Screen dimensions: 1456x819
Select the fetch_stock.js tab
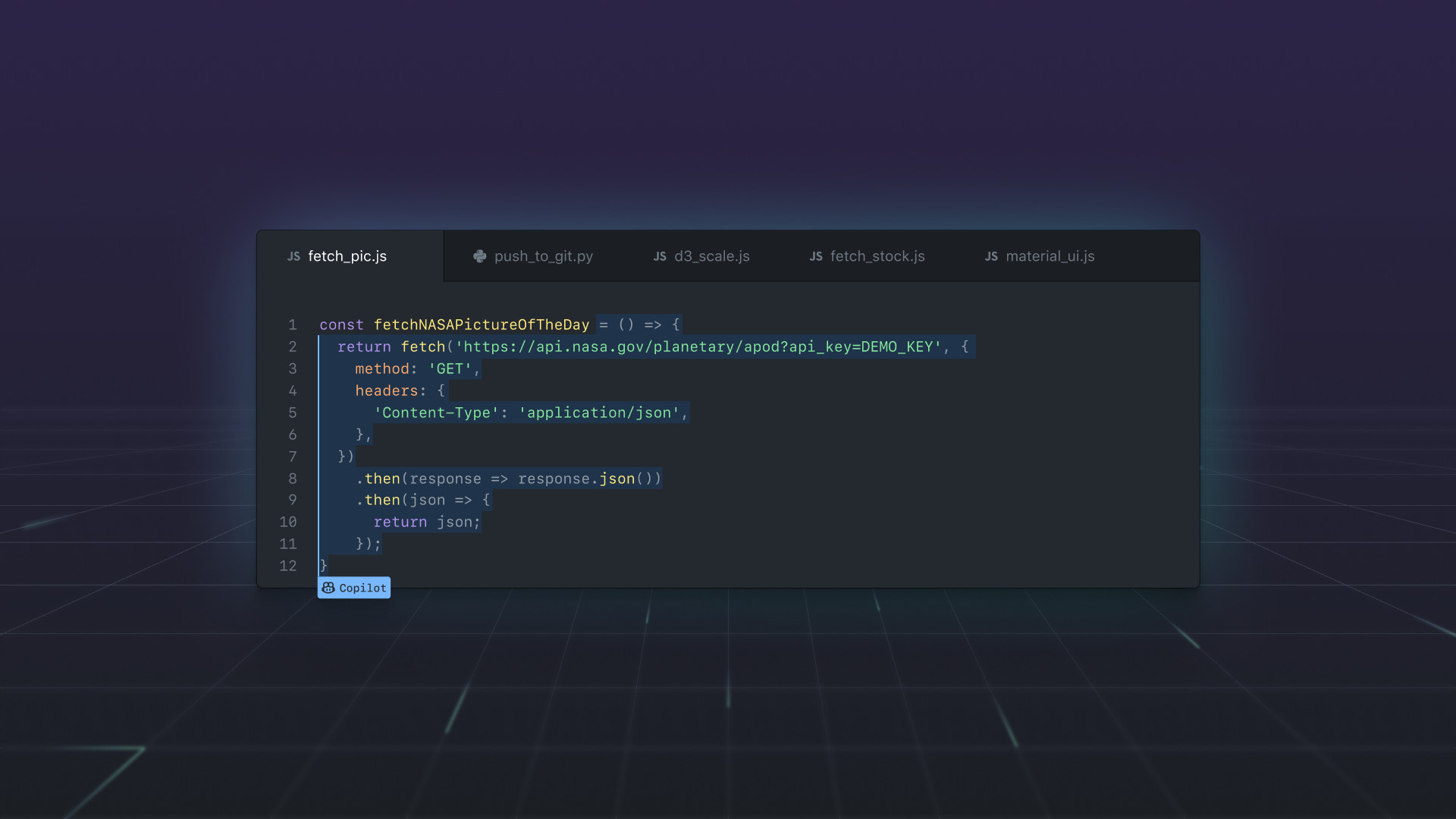tap(877, 256)
